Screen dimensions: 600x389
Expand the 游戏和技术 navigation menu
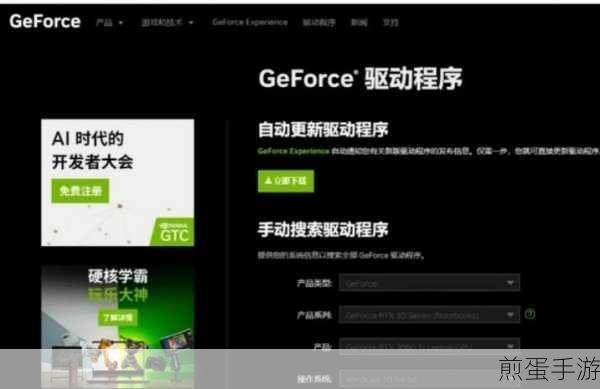[167, 23]
